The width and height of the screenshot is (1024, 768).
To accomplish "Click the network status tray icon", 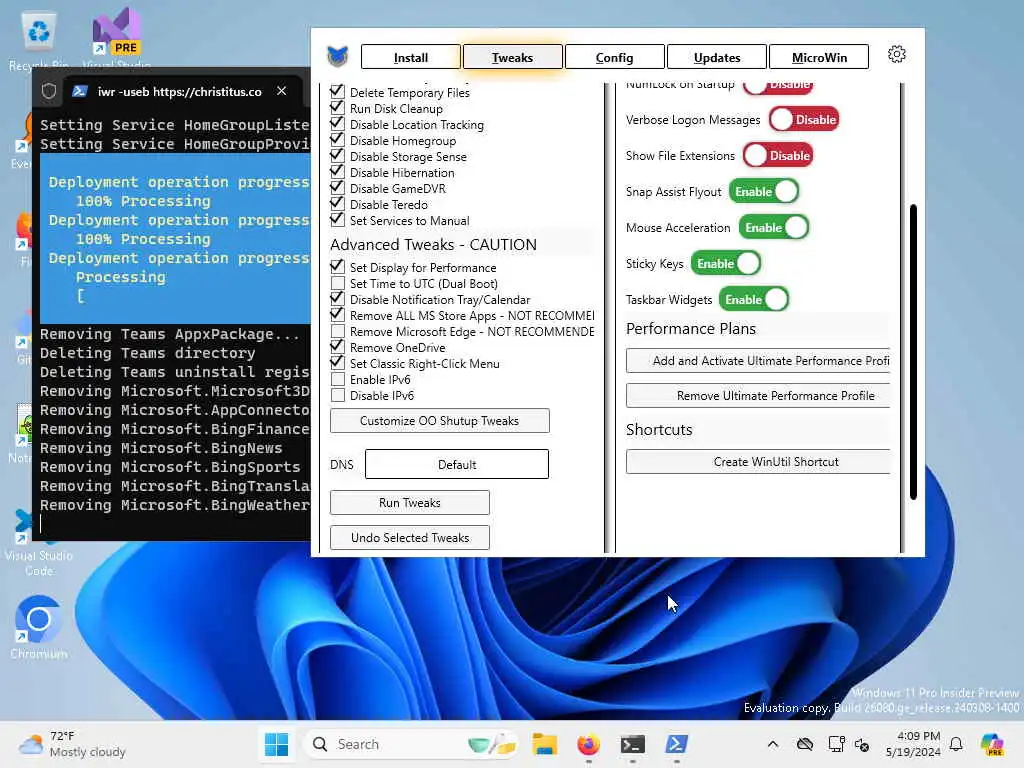I will (x=836, y=744).
